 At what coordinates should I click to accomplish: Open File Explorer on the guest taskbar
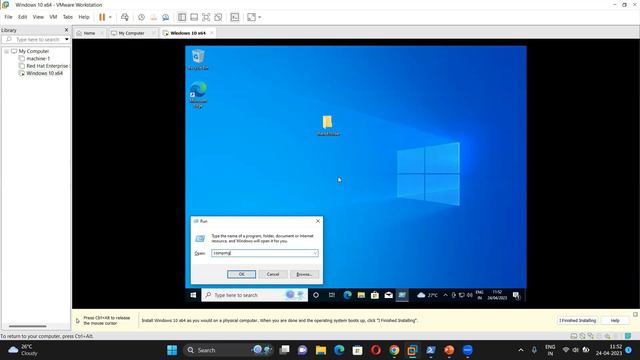point(361,295)
